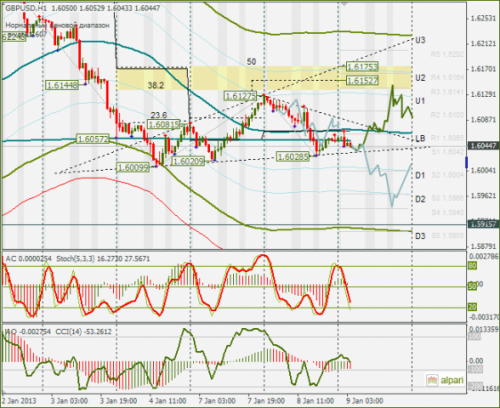Click the 4 Jan 11:00 time label
Screen dimensions: 500x408
coord(168,401)
